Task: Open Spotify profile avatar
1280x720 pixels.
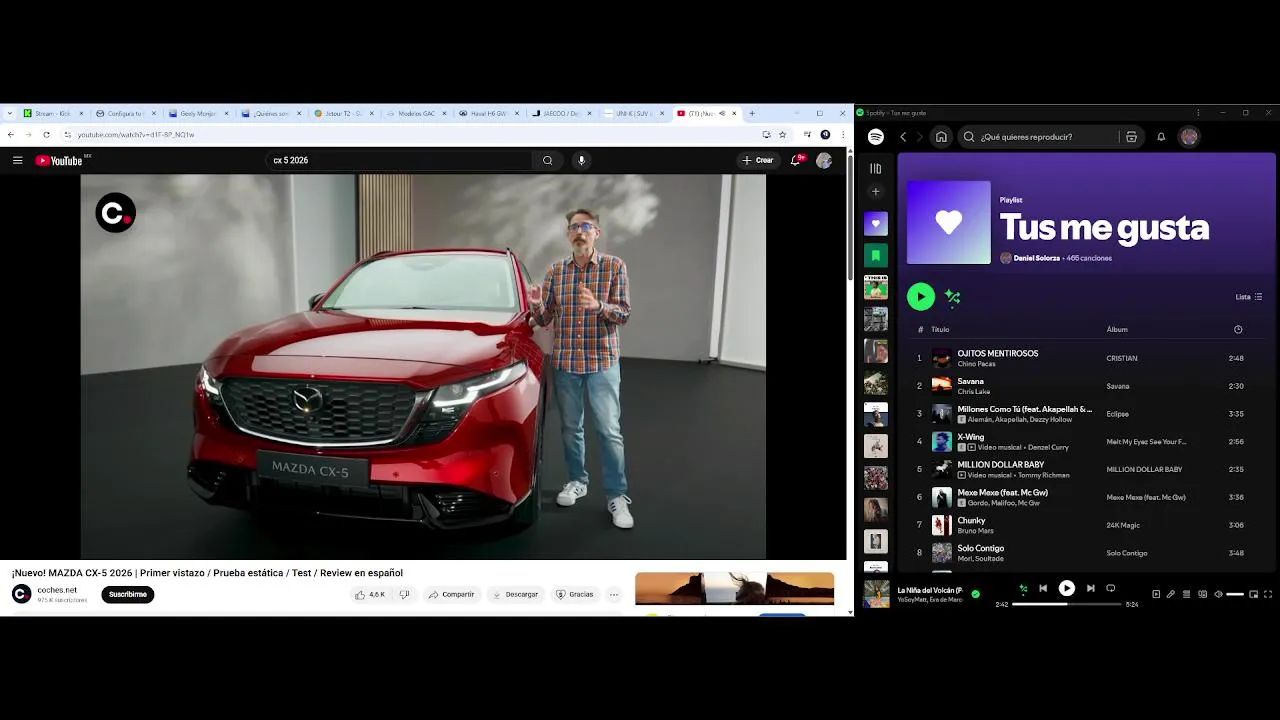Action: [1189, 137]
